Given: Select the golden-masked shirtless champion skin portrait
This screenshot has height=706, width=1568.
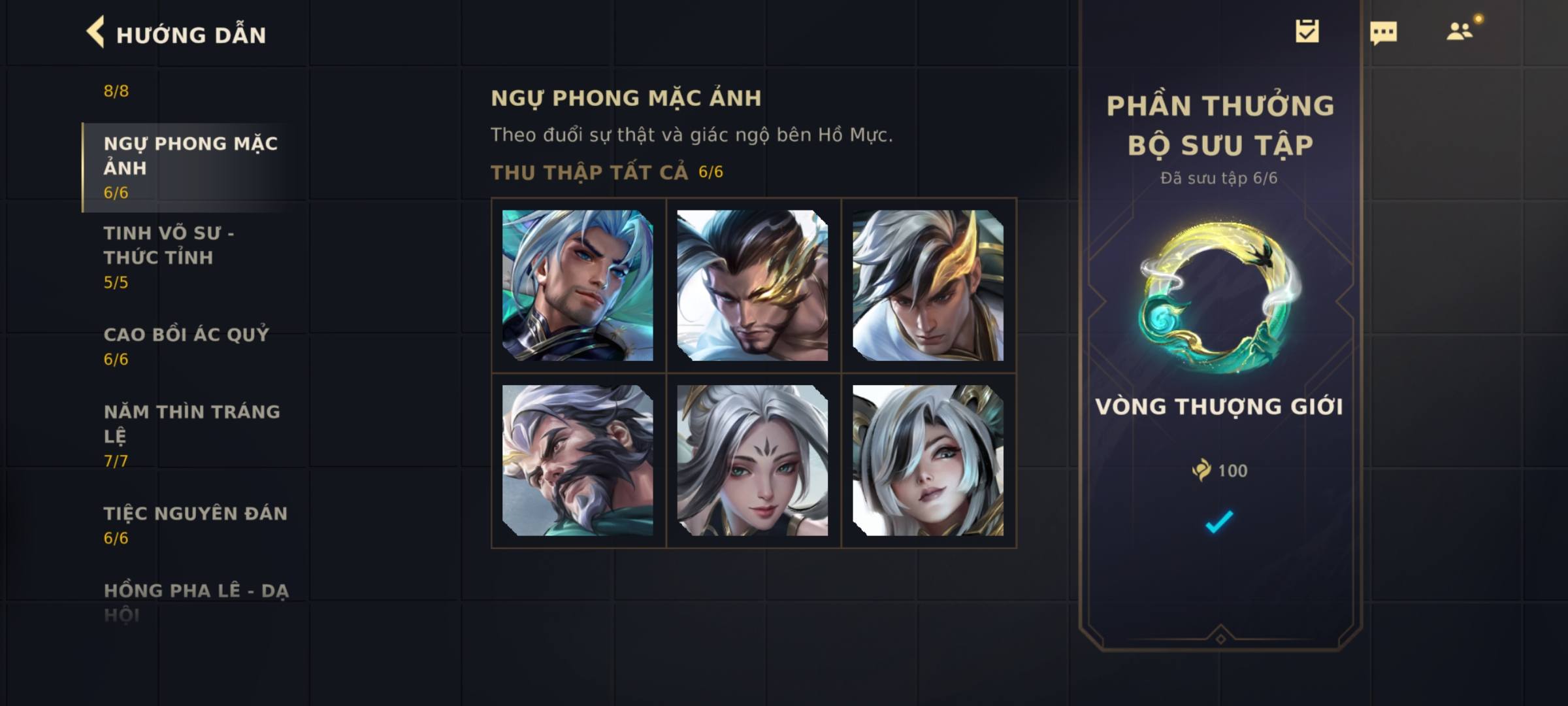Looking at the screenshot, I should pyautogui.click(x=753, y=285).
